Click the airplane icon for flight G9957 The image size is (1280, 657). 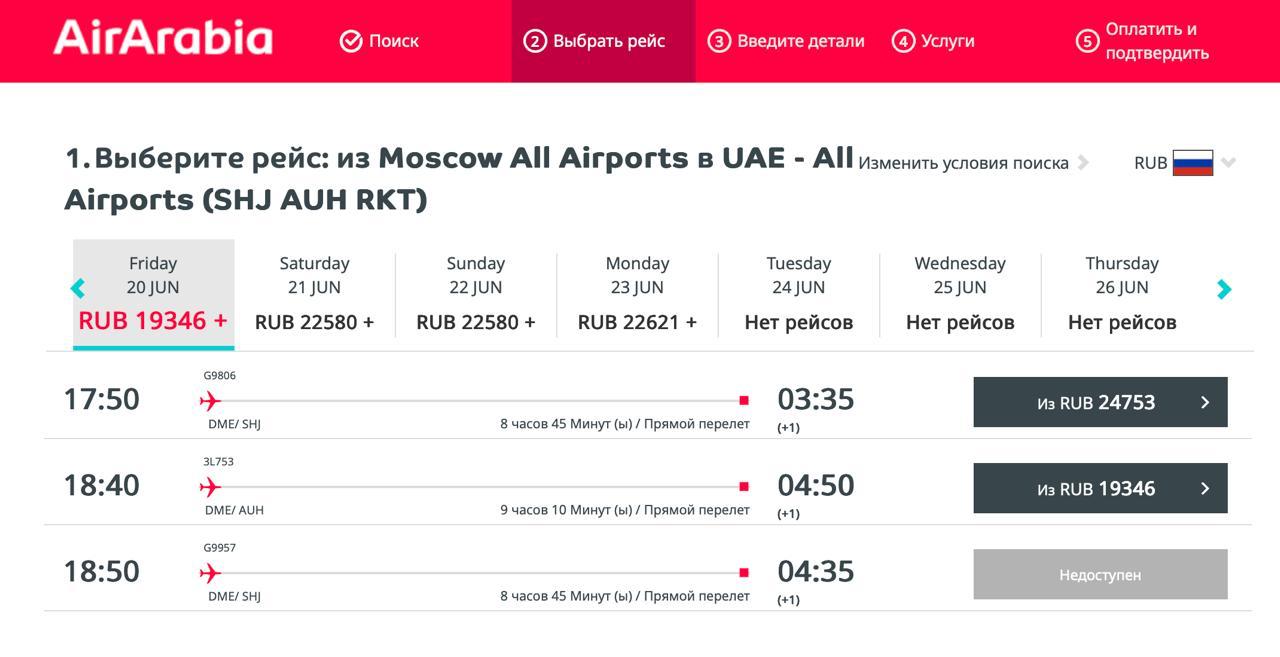210,573
